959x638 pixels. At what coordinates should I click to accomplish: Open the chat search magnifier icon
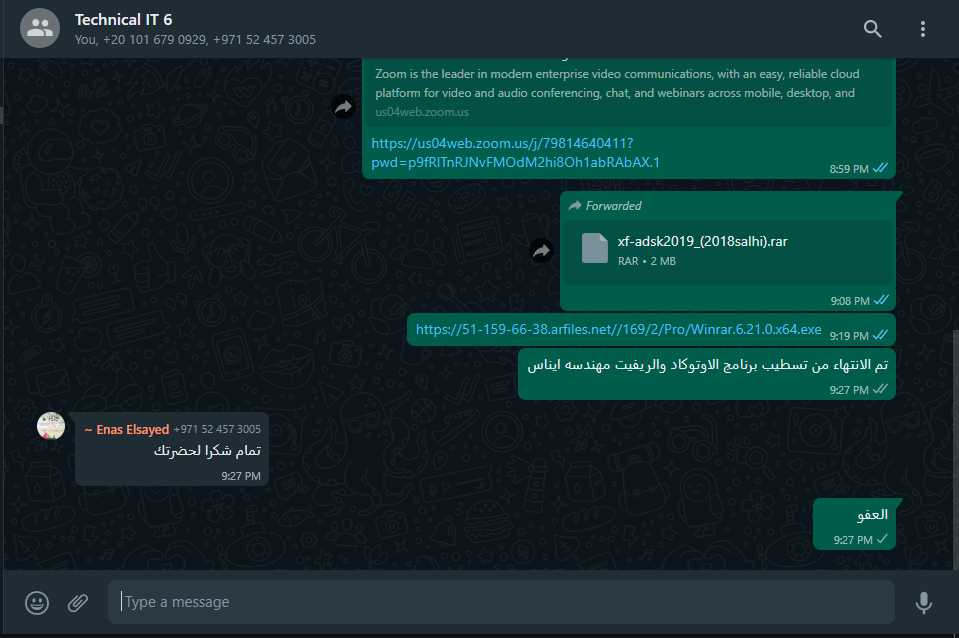[872, 29]
